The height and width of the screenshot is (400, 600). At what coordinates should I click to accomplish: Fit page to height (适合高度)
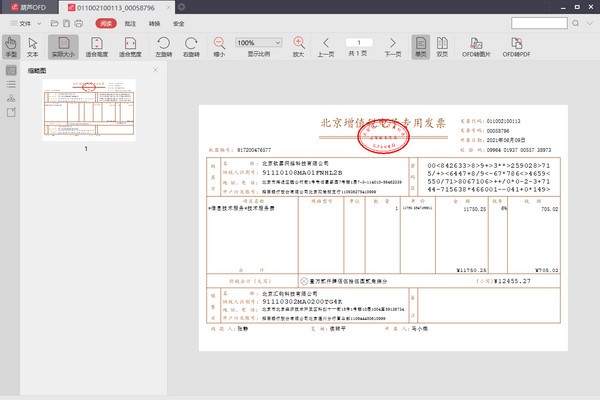97,47
